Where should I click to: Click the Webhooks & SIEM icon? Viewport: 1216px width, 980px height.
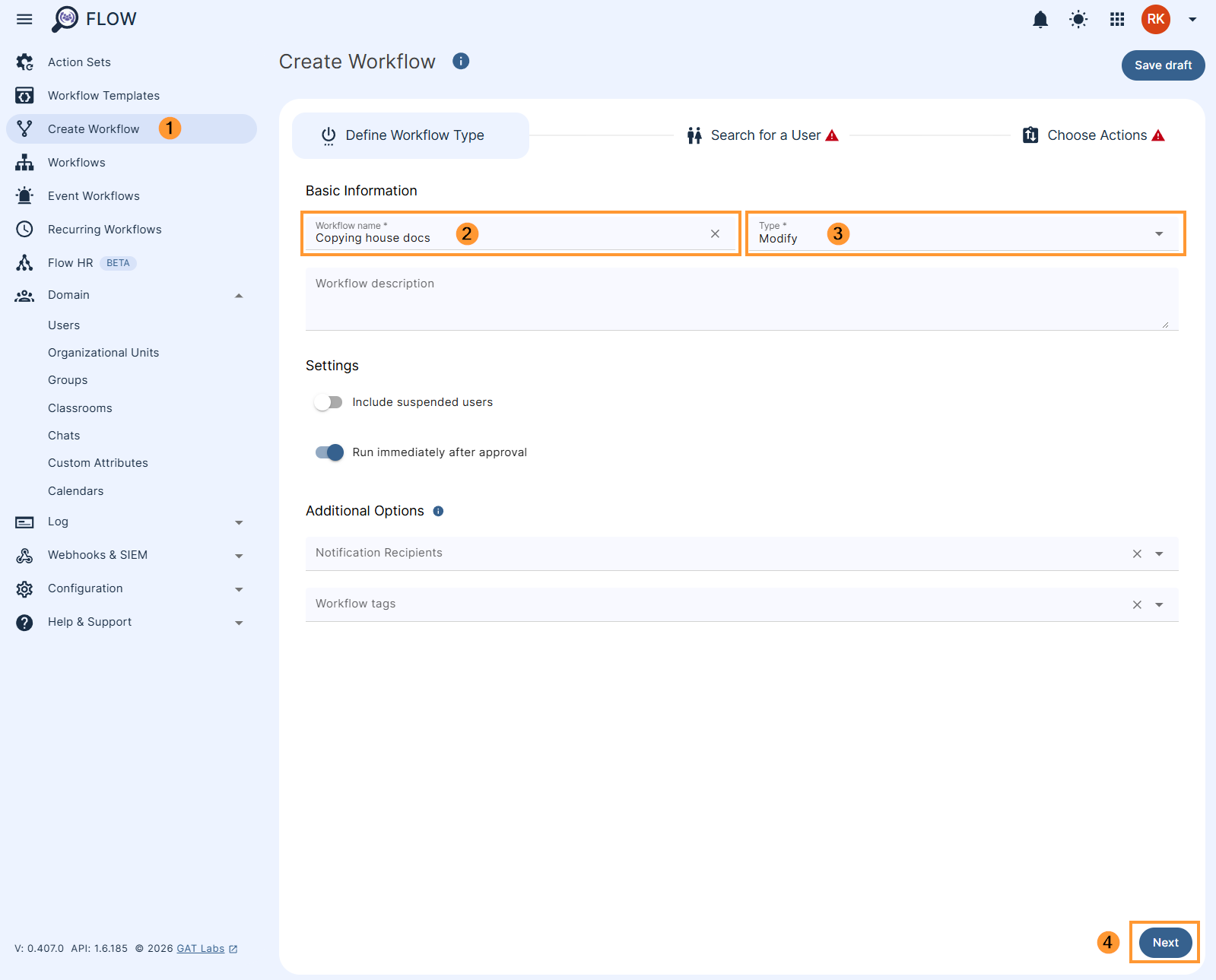24,556
